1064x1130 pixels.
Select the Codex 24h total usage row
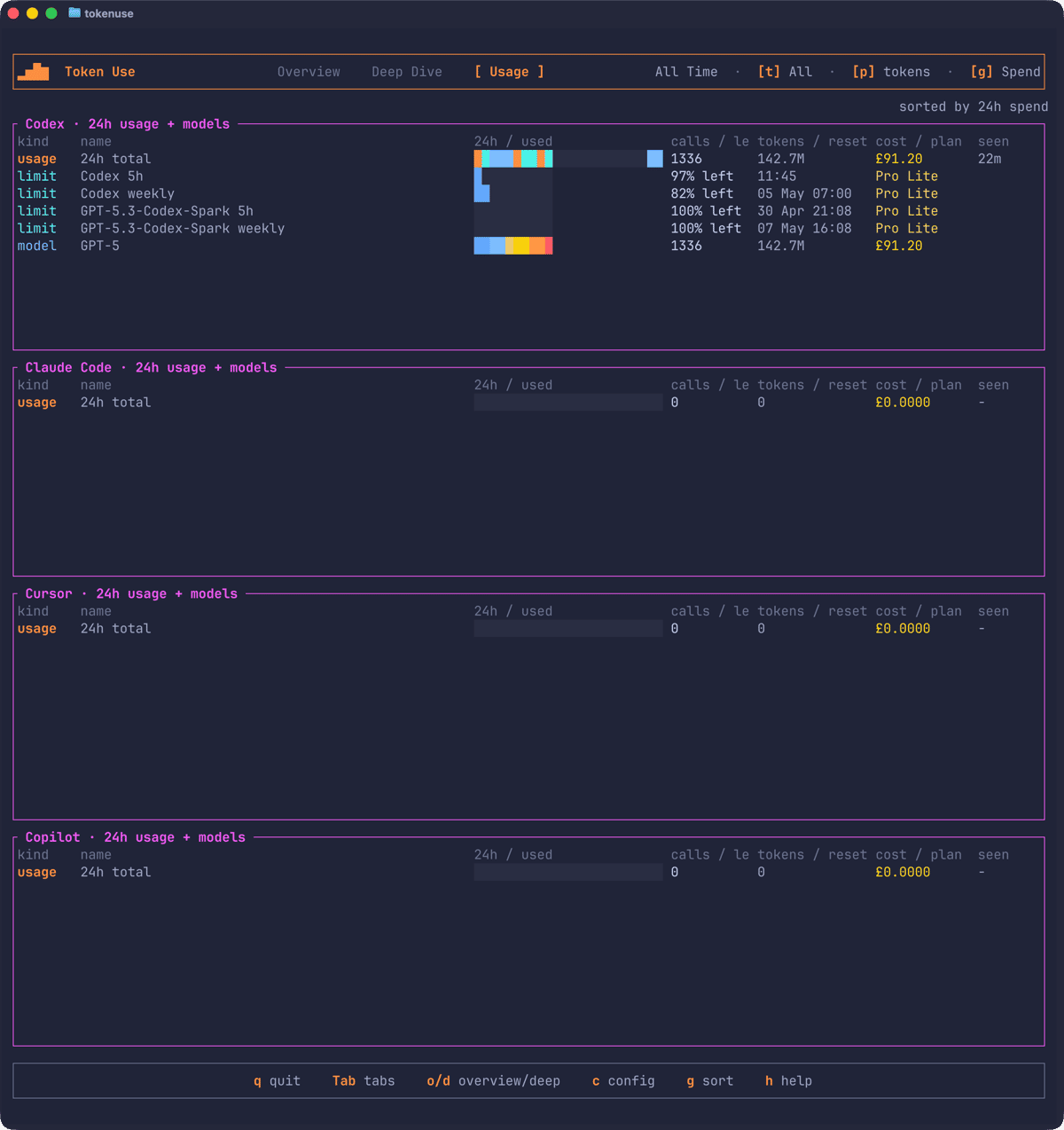528,159
